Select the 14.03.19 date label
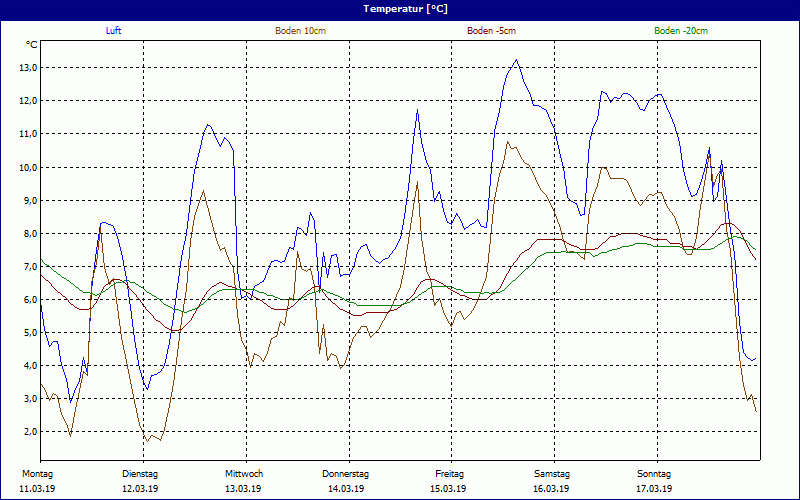 click(x=346, y=489)
